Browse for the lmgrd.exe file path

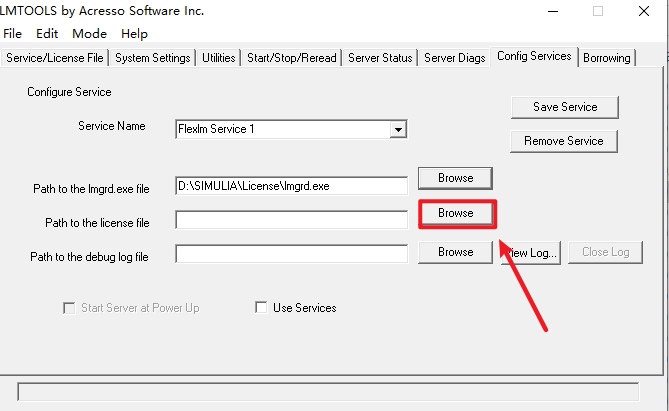455,178
